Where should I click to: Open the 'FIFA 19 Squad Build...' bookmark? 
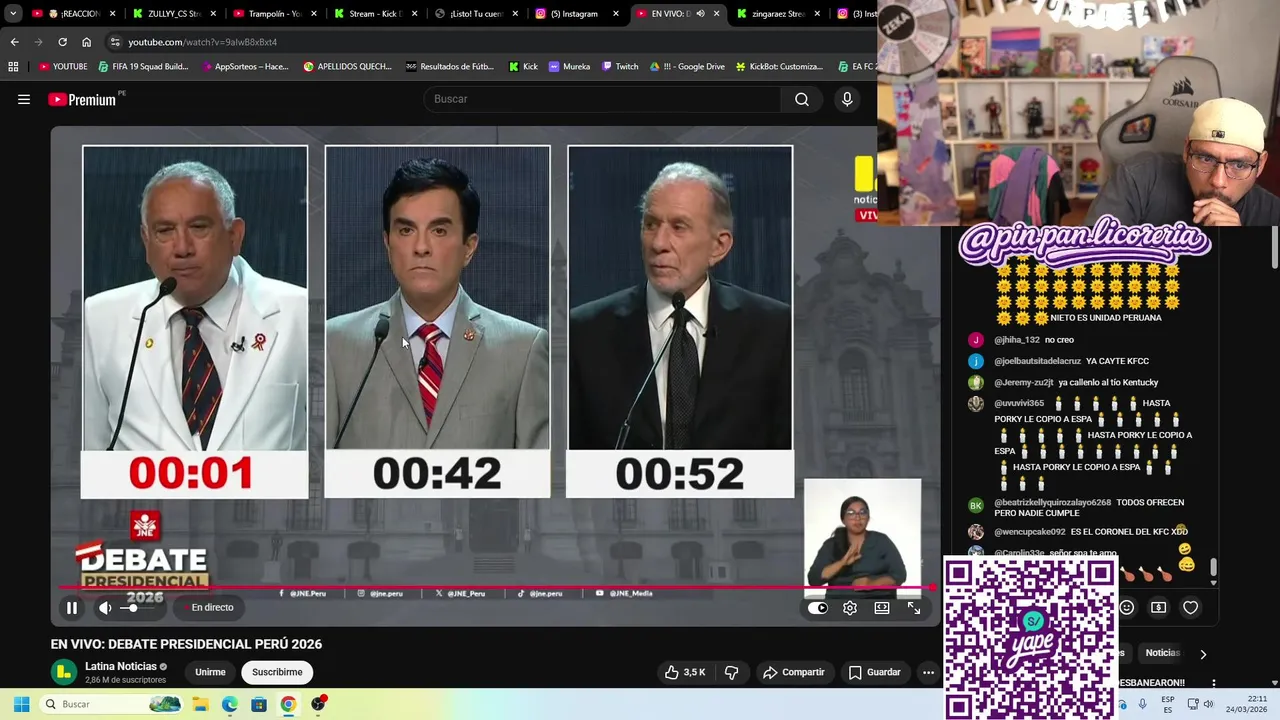[x=143, y=67]
